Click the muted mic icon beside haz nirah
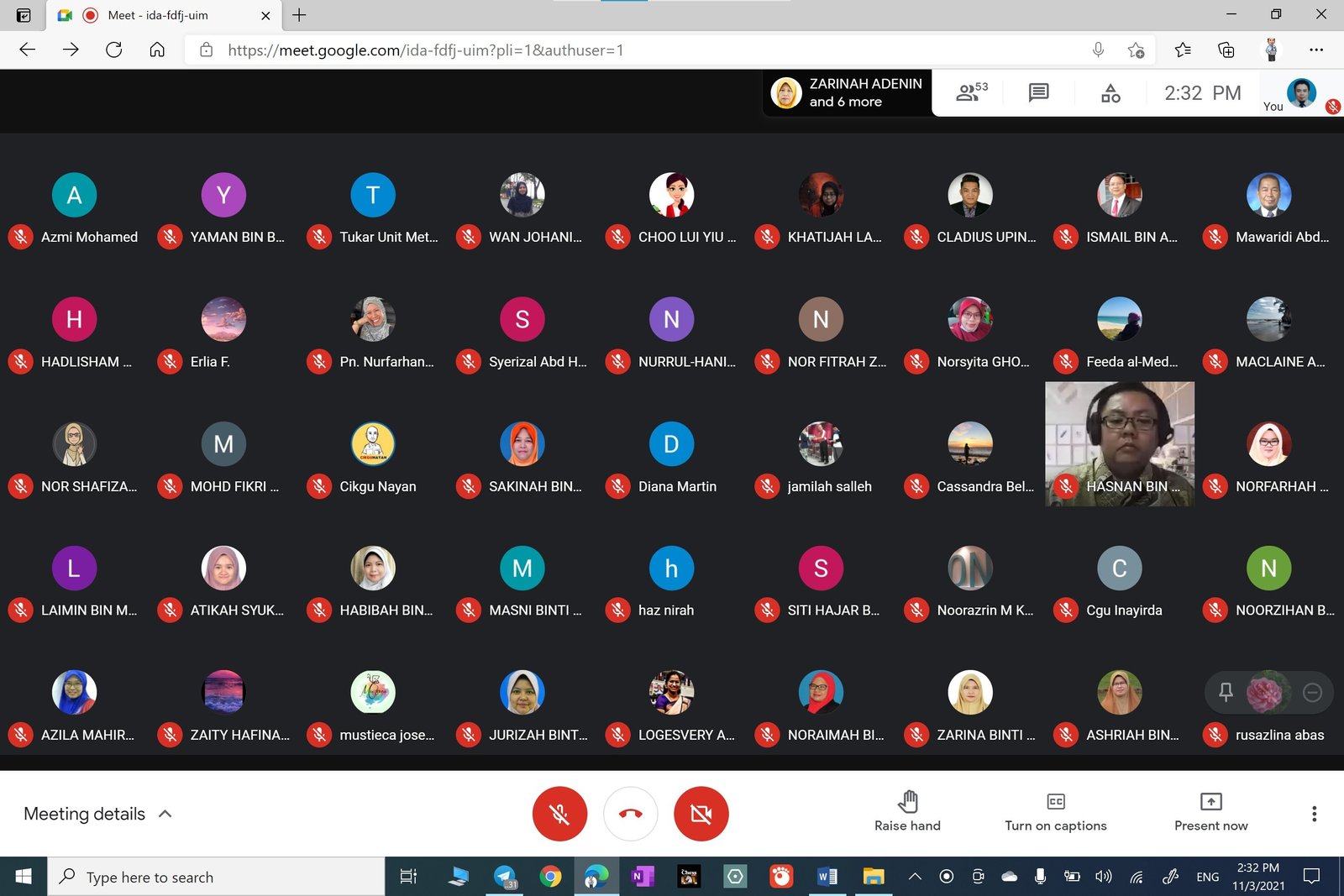The height and width of the screenshot is (896, 1344). (618, 610)
